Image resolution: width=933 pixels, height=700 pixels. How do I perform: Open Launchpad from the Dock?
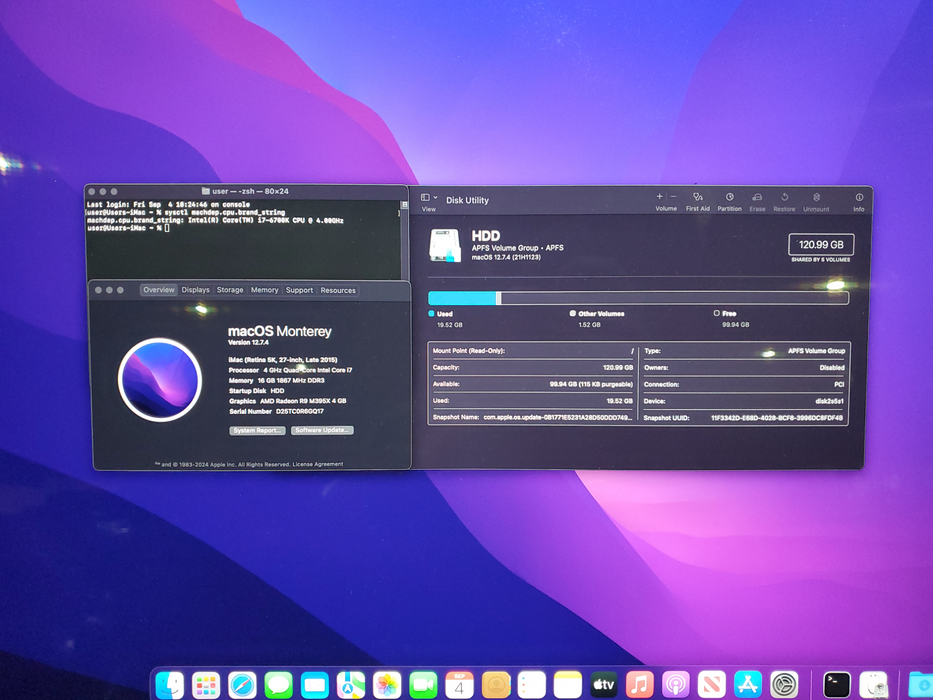(206, 685)
